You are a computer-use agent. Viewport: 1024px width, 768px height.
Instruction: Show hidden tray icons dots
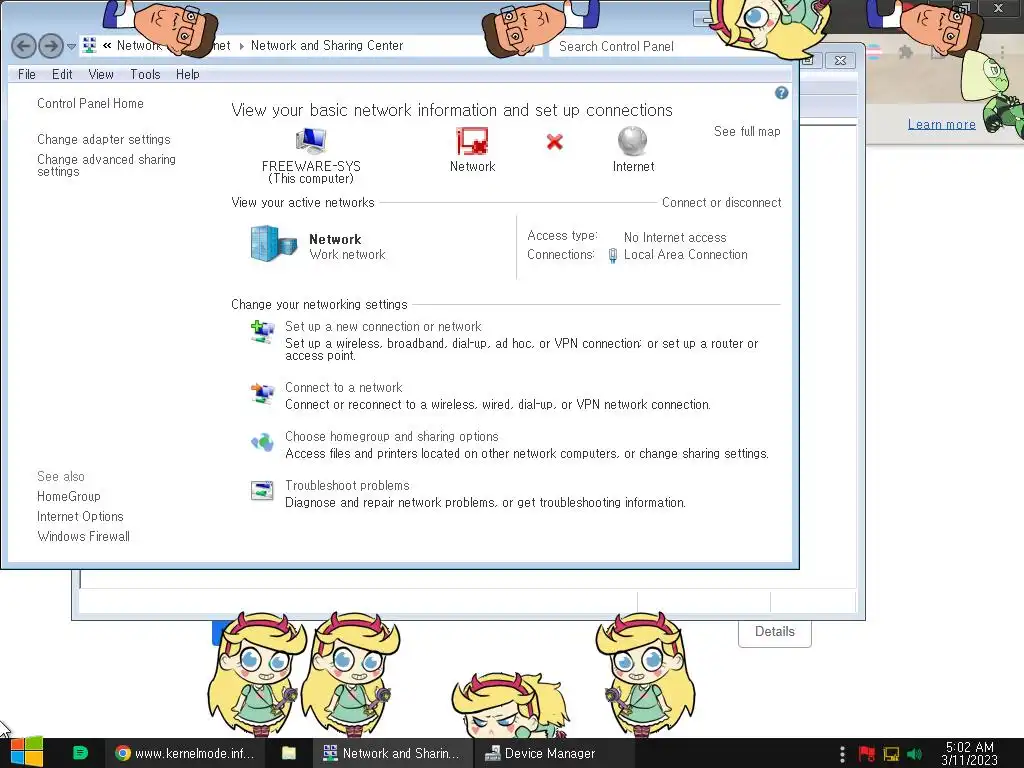pyautogui.click(x=842, y=754)
